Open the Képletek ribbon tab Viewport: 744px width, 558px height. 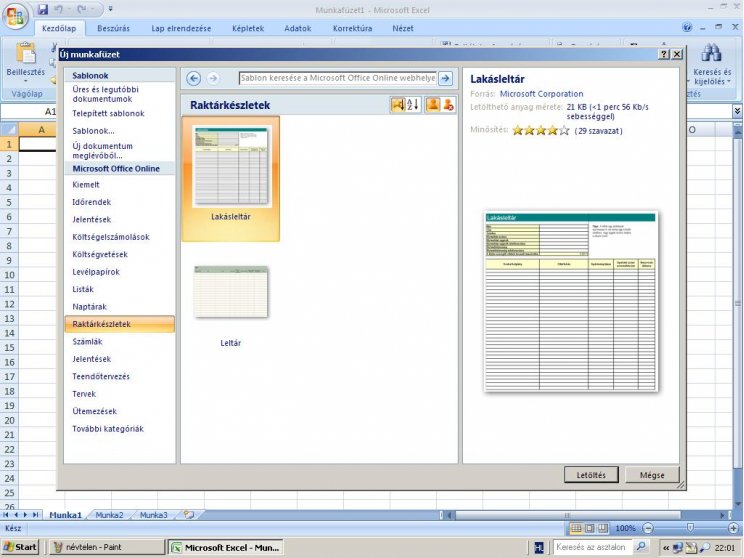248,28
